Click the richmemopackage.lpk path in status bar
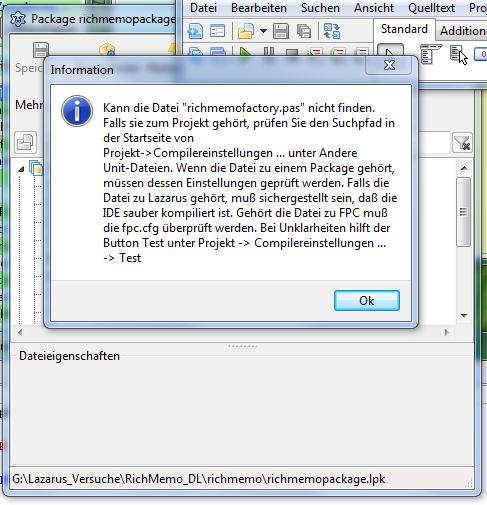Image resolution: width=487 pixels, height=505 pixels. (199, 479)
